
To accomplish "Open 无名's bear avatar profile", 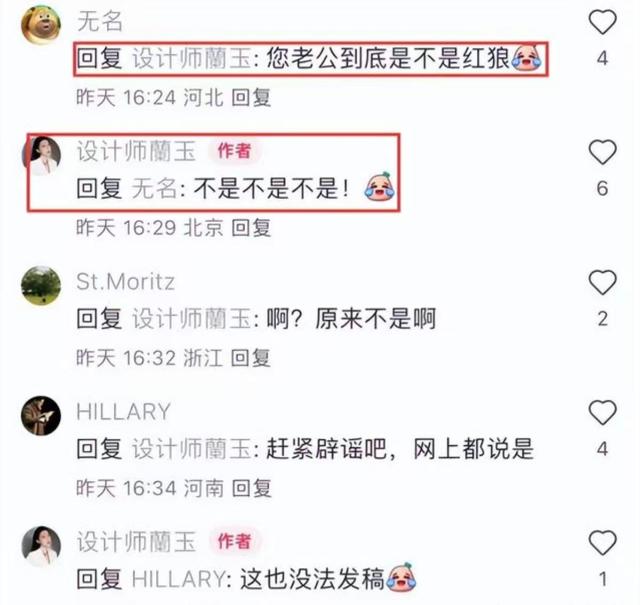I will pyautogui.click(x=41, y=24).
